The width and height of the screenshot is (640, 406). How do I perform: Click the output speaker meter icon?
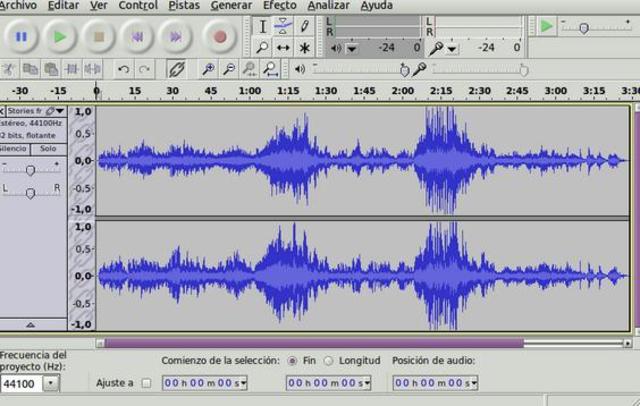coord(336,48)
